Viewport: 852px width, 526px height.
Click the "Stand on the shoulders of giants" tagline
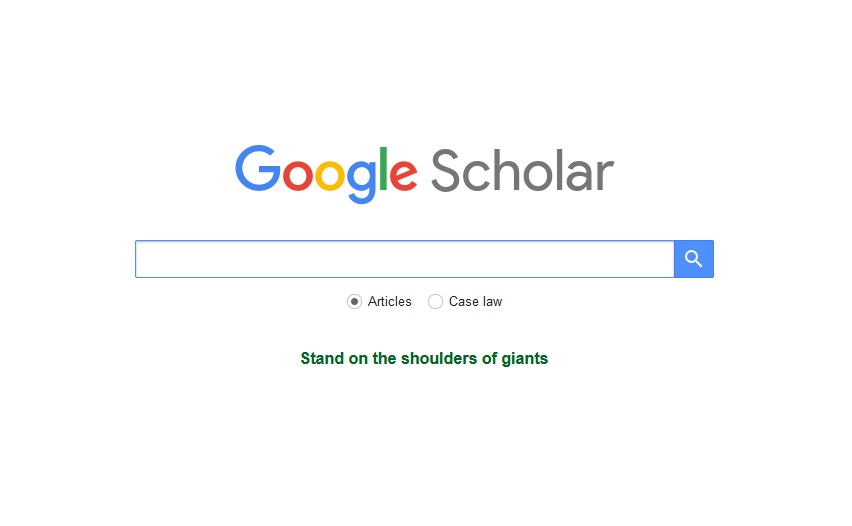pos(424,359)
